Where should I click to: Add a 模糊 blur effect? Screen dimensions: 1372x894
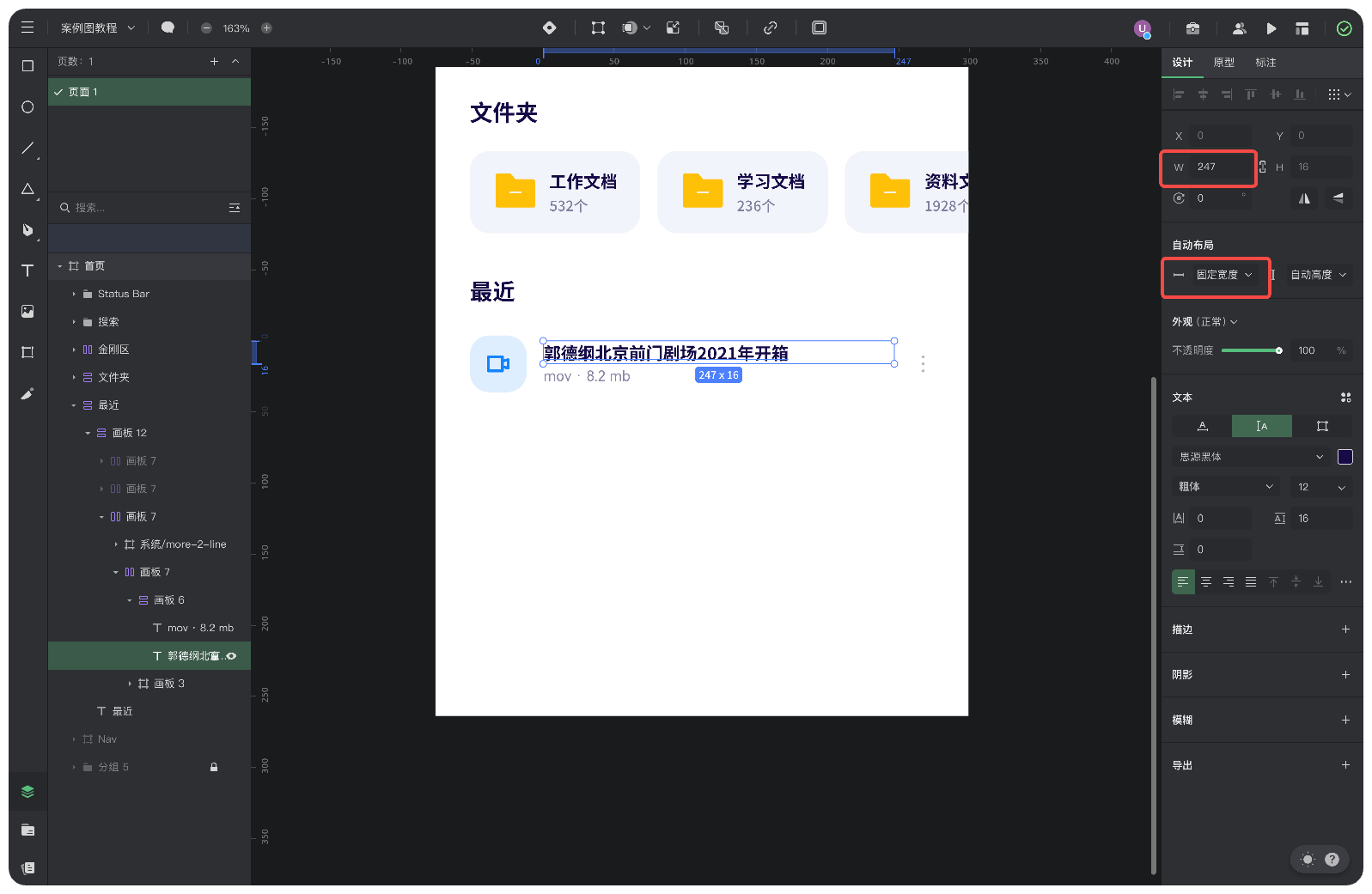[1345, 720]
